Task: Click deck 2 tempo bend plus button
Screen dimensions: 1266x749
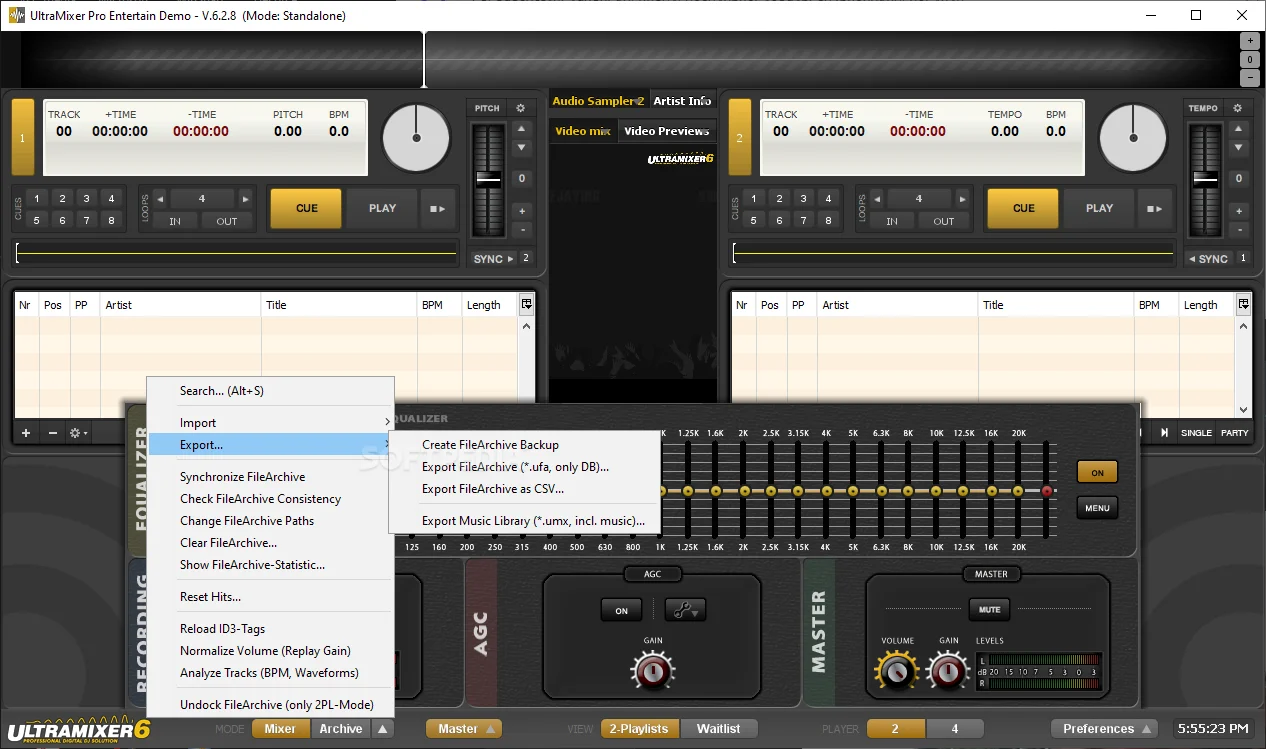Action: (1238, 211)
